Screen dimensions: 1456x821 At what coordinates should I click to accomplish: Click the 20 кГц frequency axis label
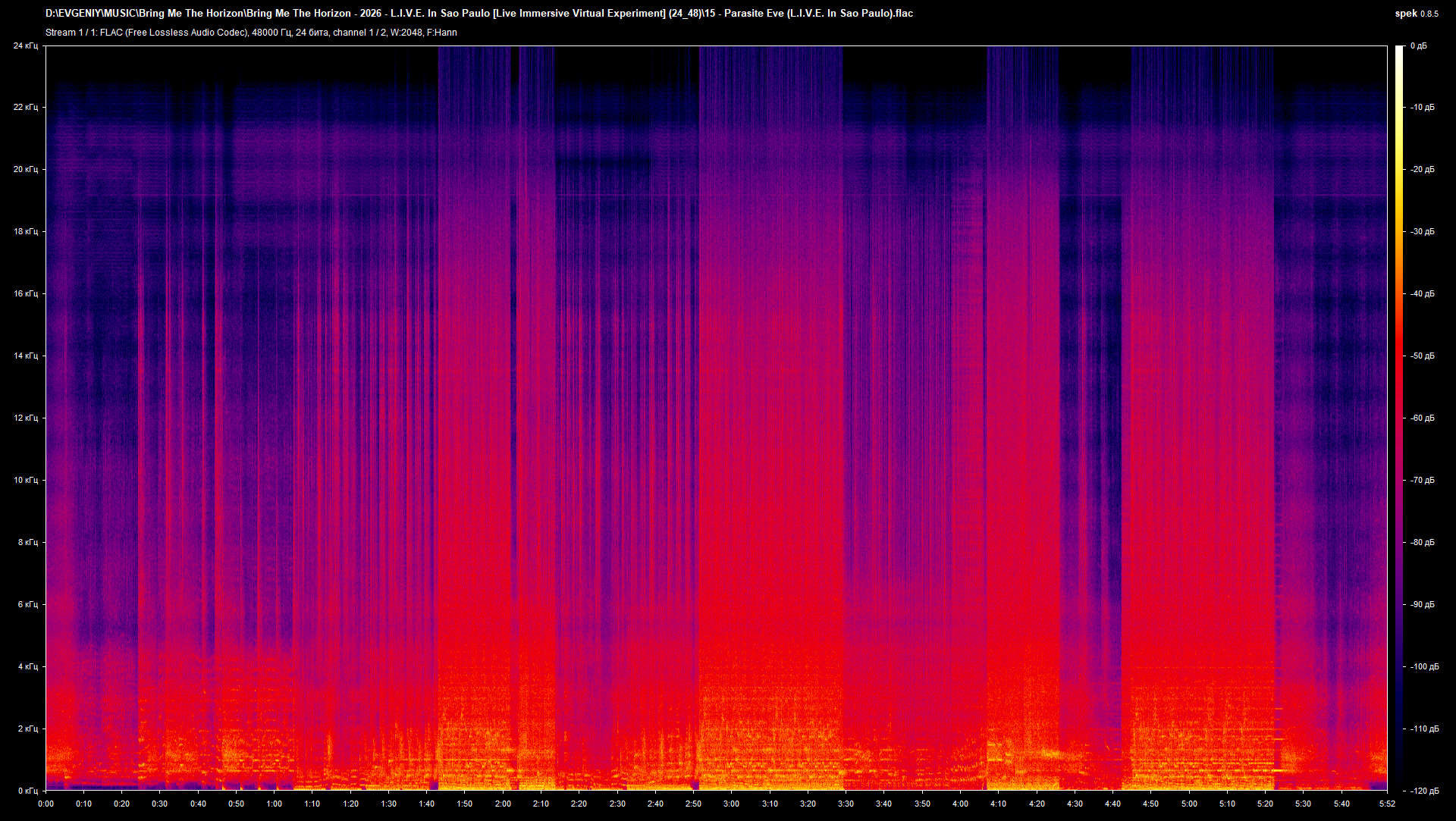(25, 170)
